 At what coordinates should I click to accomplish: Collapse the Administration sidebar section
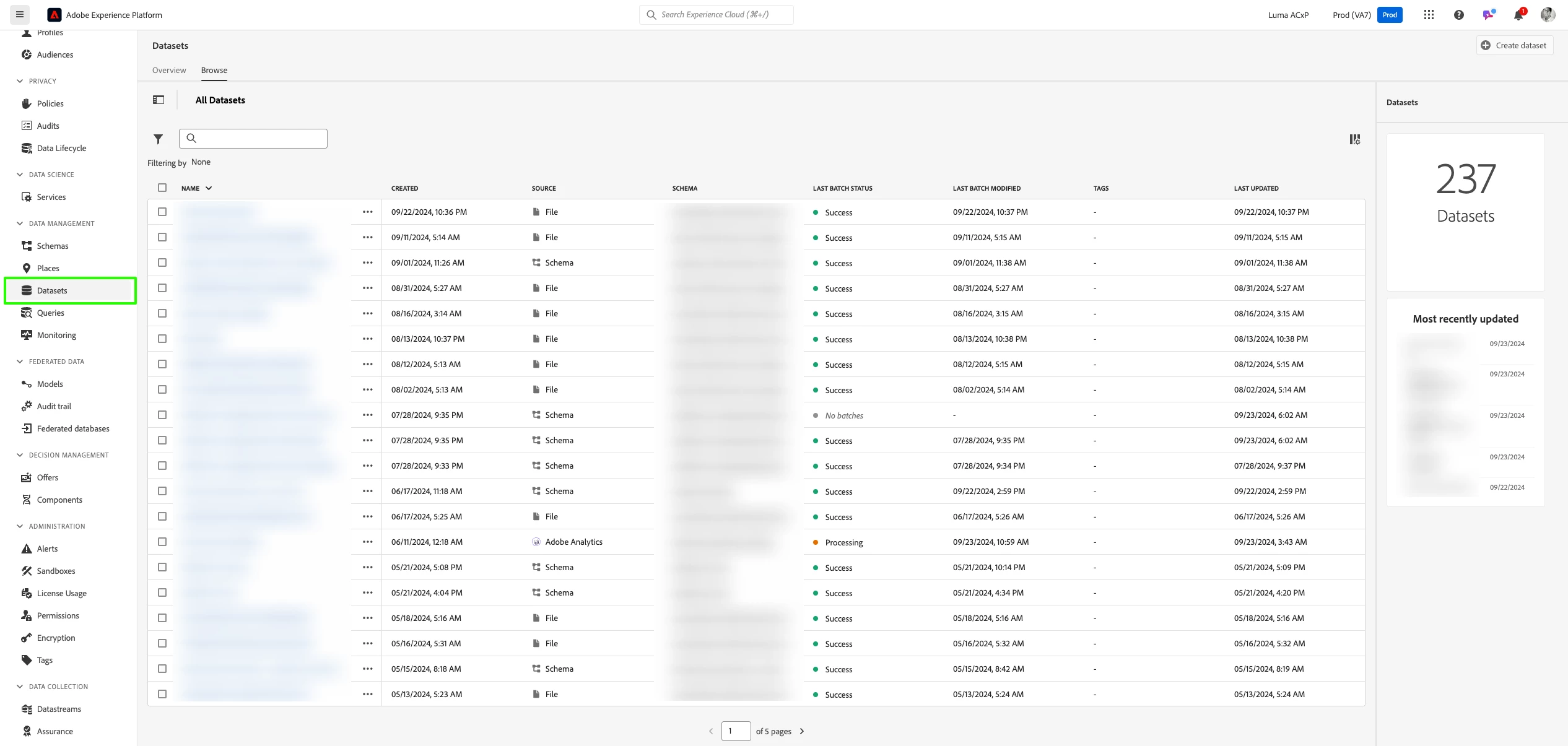(x=20, y=526)
